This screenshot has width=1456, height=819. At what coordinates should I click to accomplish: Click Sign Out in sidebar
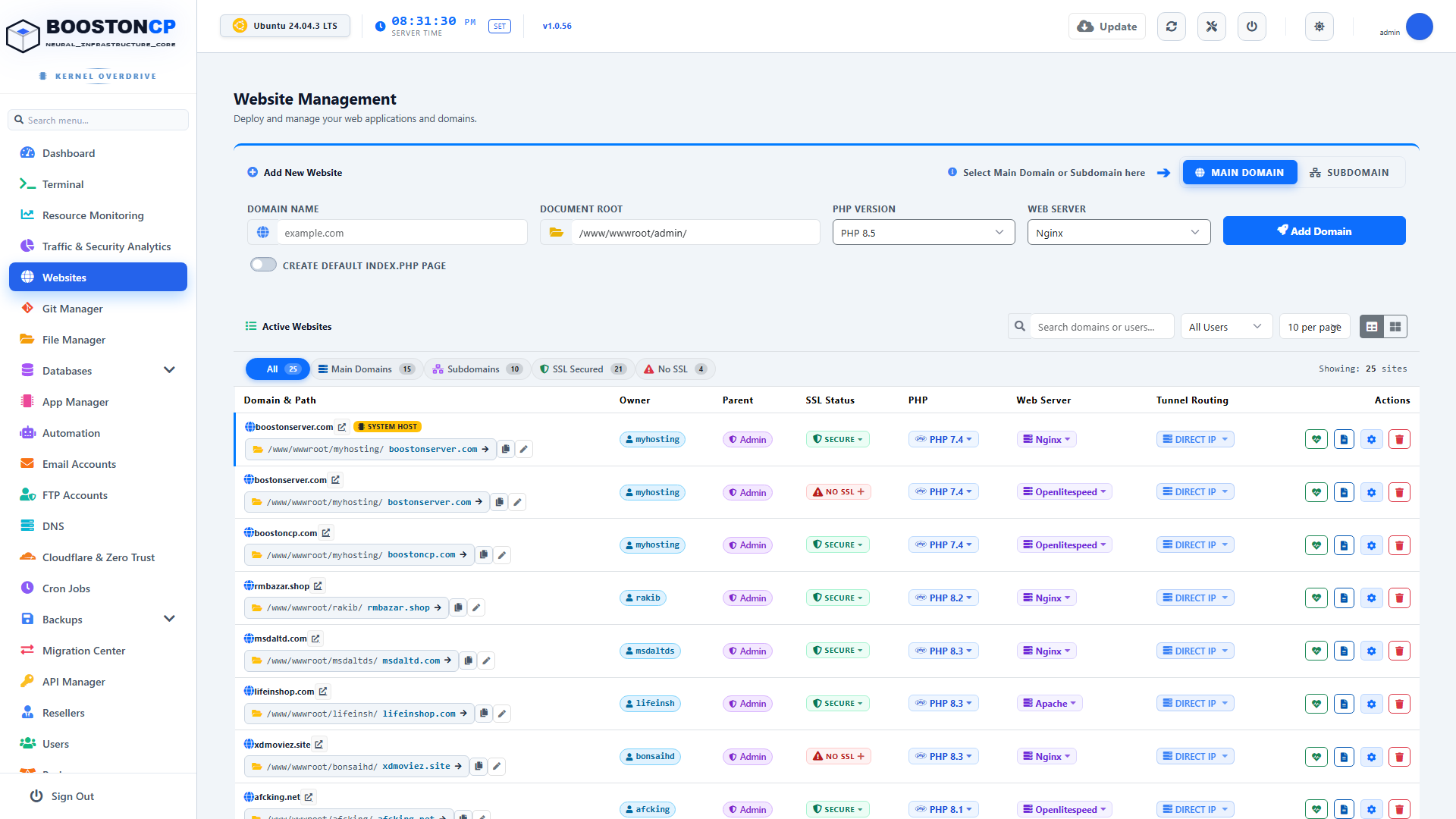pyautogui.click(x=62, y=796)
